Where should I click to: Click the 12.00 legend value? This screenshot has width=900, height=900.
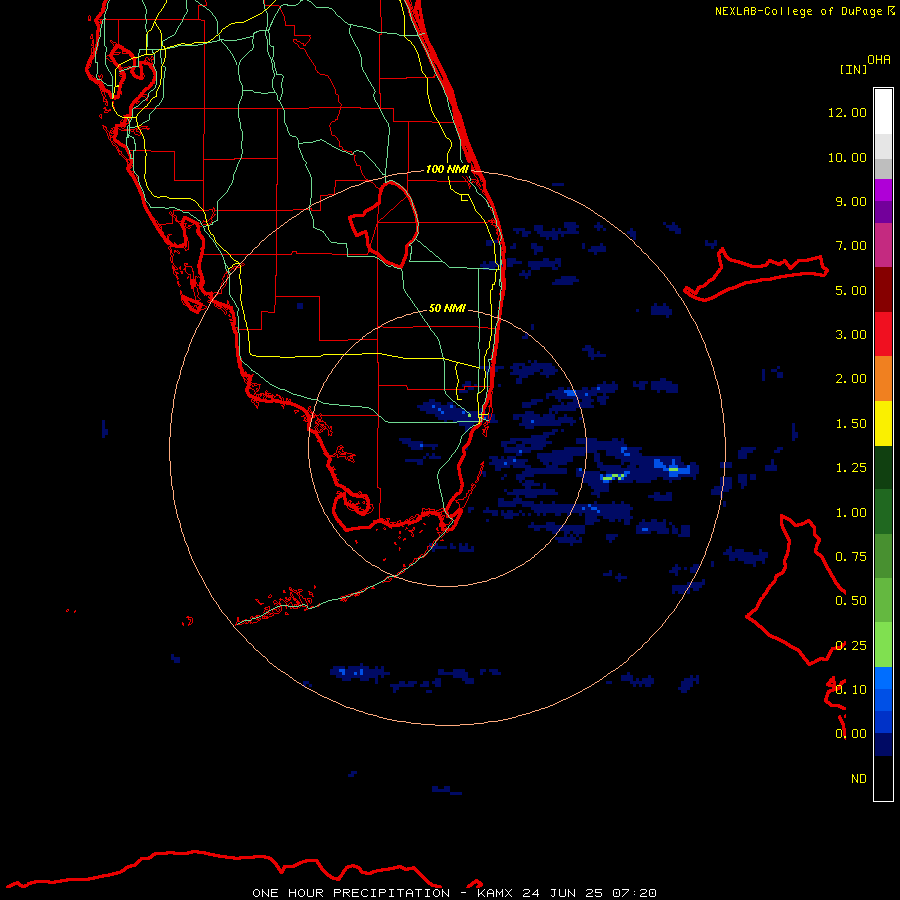coord(847,112)
